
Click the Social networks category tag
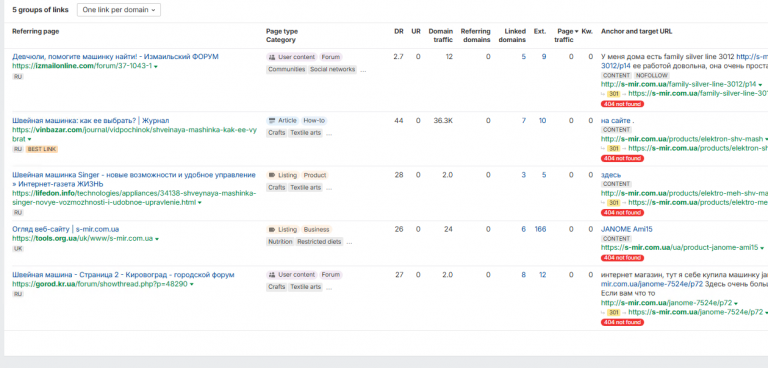pos(333,70)
